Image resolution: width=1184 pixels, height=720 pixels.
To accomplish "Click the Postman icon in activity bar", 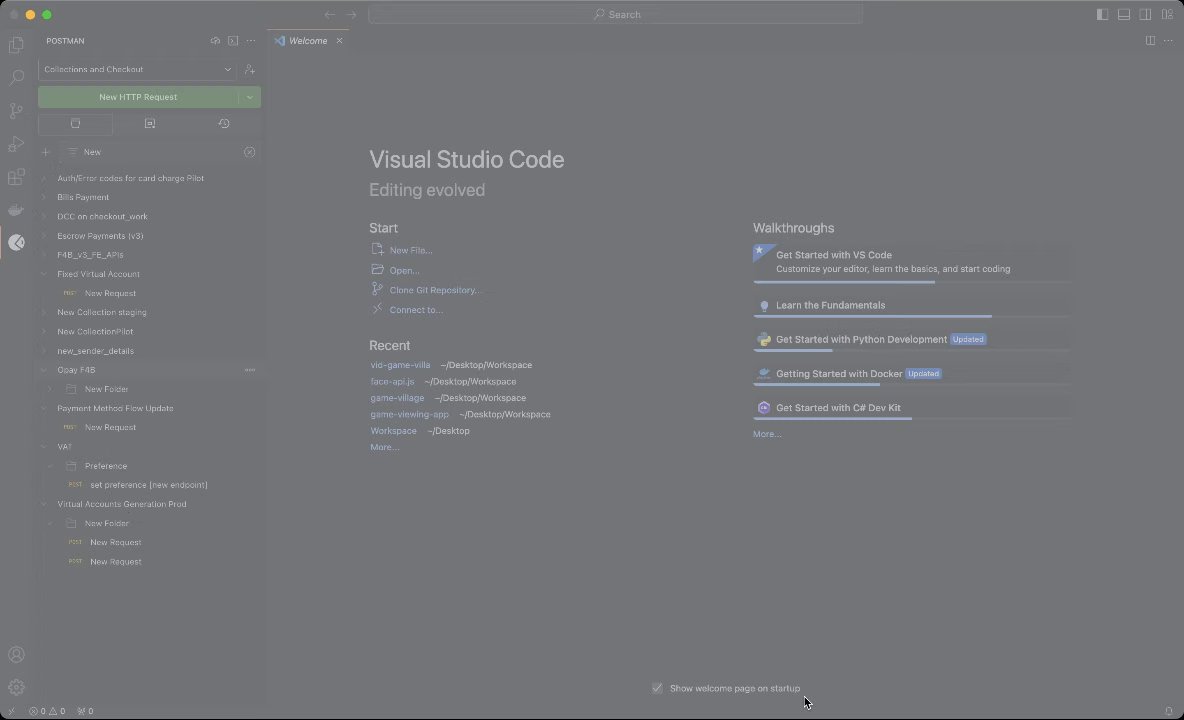I will tap(16, 242).
